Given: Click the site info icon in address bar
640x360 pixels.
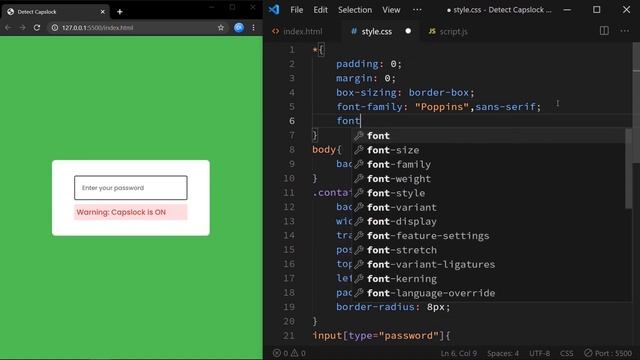Looking at the screenshot, I should pos(54,27).
